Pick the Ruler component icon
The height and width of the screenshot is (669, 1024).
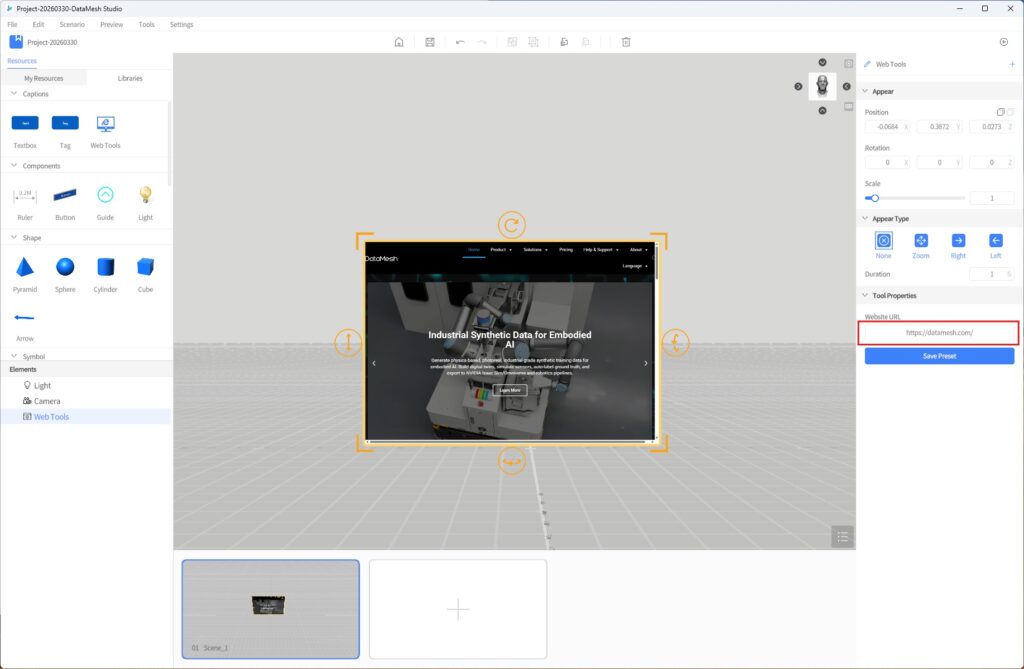(25, 195)
